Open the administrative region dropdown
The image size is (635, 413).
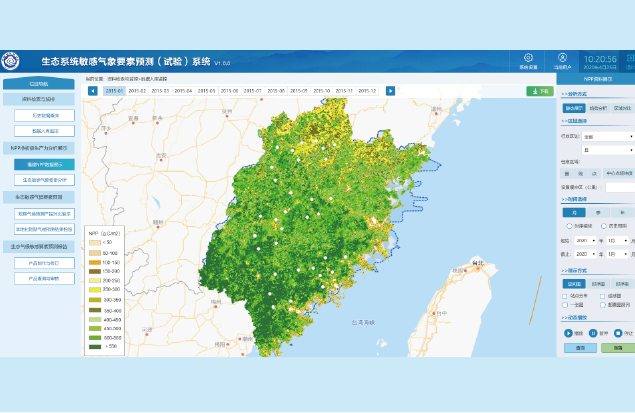(x=607, y=136)
